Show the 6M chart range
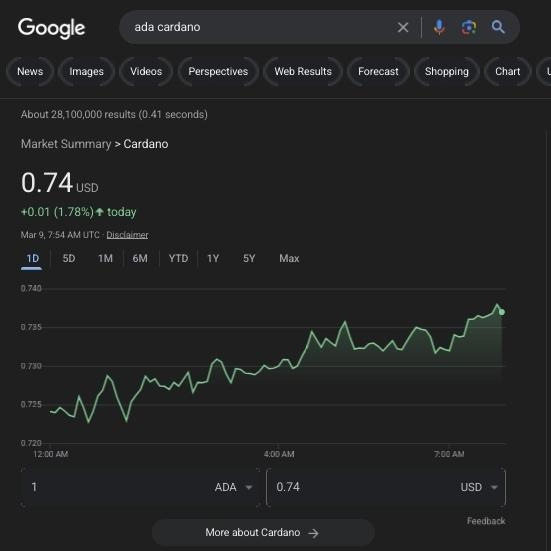Viewport: 551px width, 551px height. coord(140,259)
